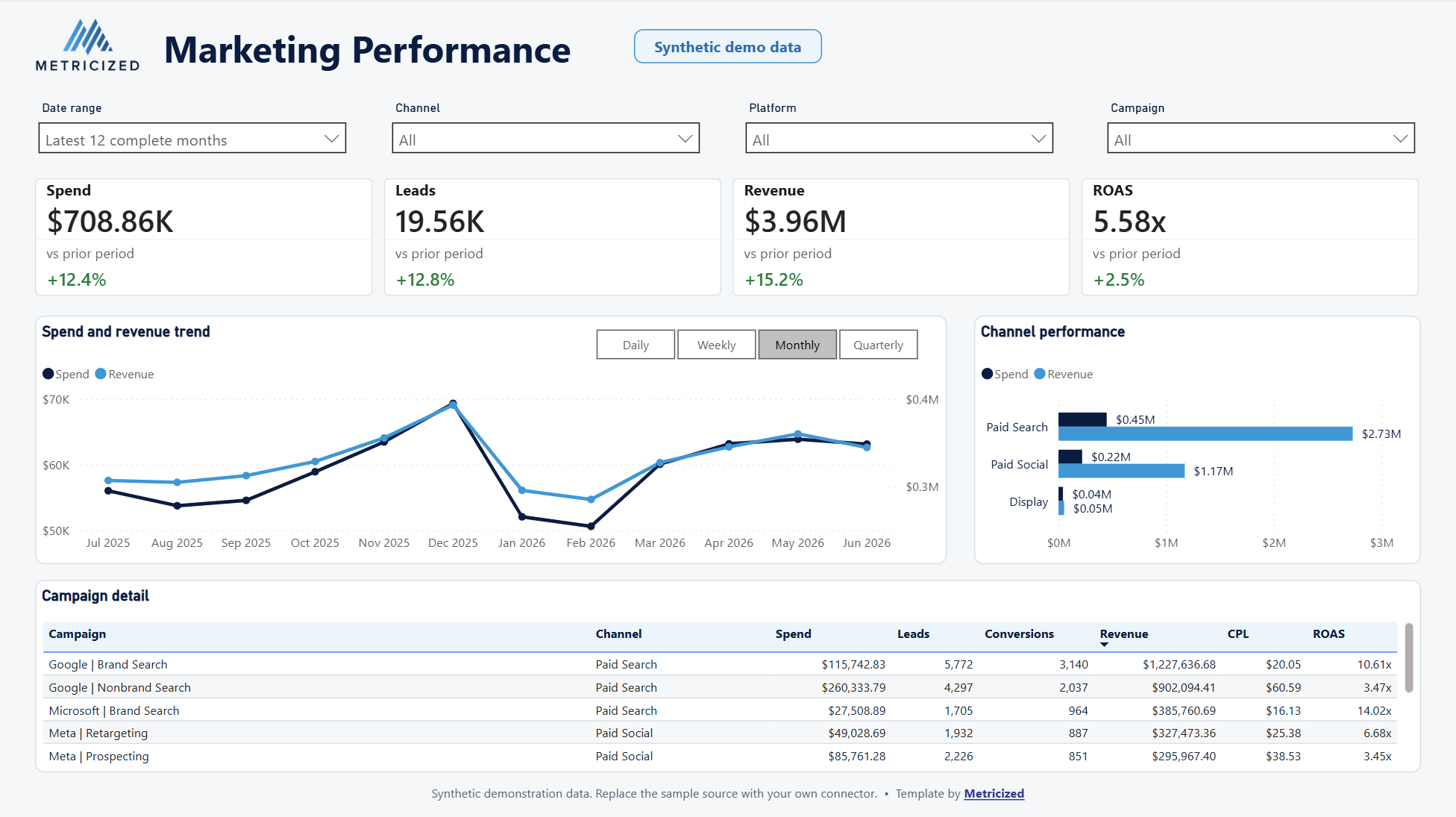Click the Revenue KPI card value $3.96M
The height and width of the screenshot is (817, 1456).
click(x=795, y=222)
